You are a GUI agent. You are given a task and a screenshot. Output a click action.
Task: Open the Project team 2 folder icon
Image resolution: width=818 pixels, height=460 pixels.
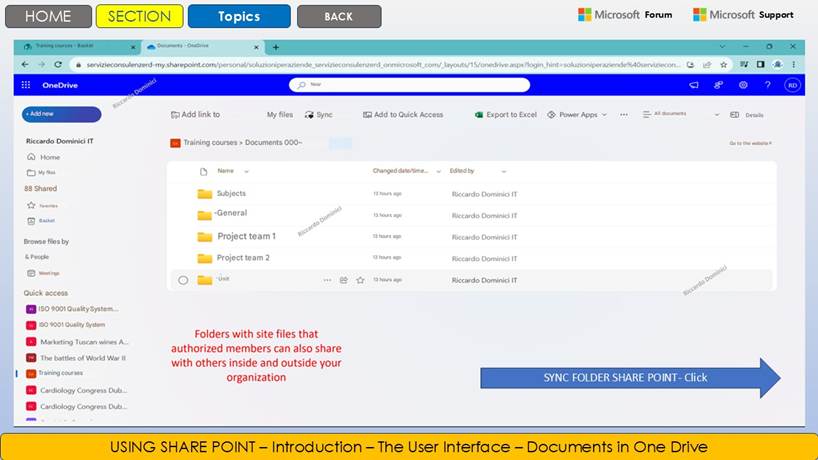pyautogui.click(x=204, y=258)
